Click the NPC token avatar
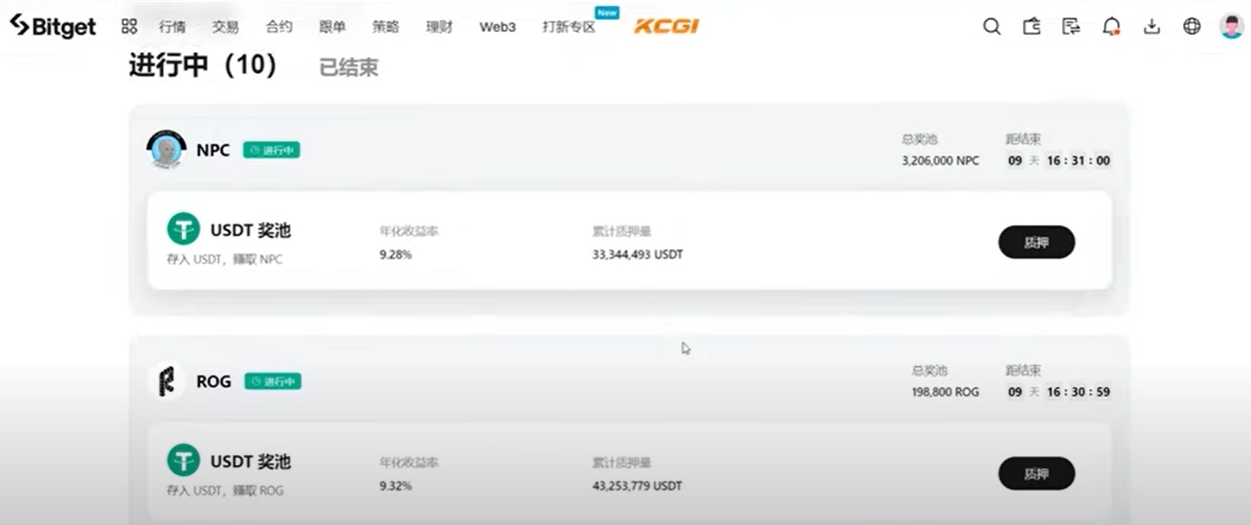 click(x=166, y=150)
